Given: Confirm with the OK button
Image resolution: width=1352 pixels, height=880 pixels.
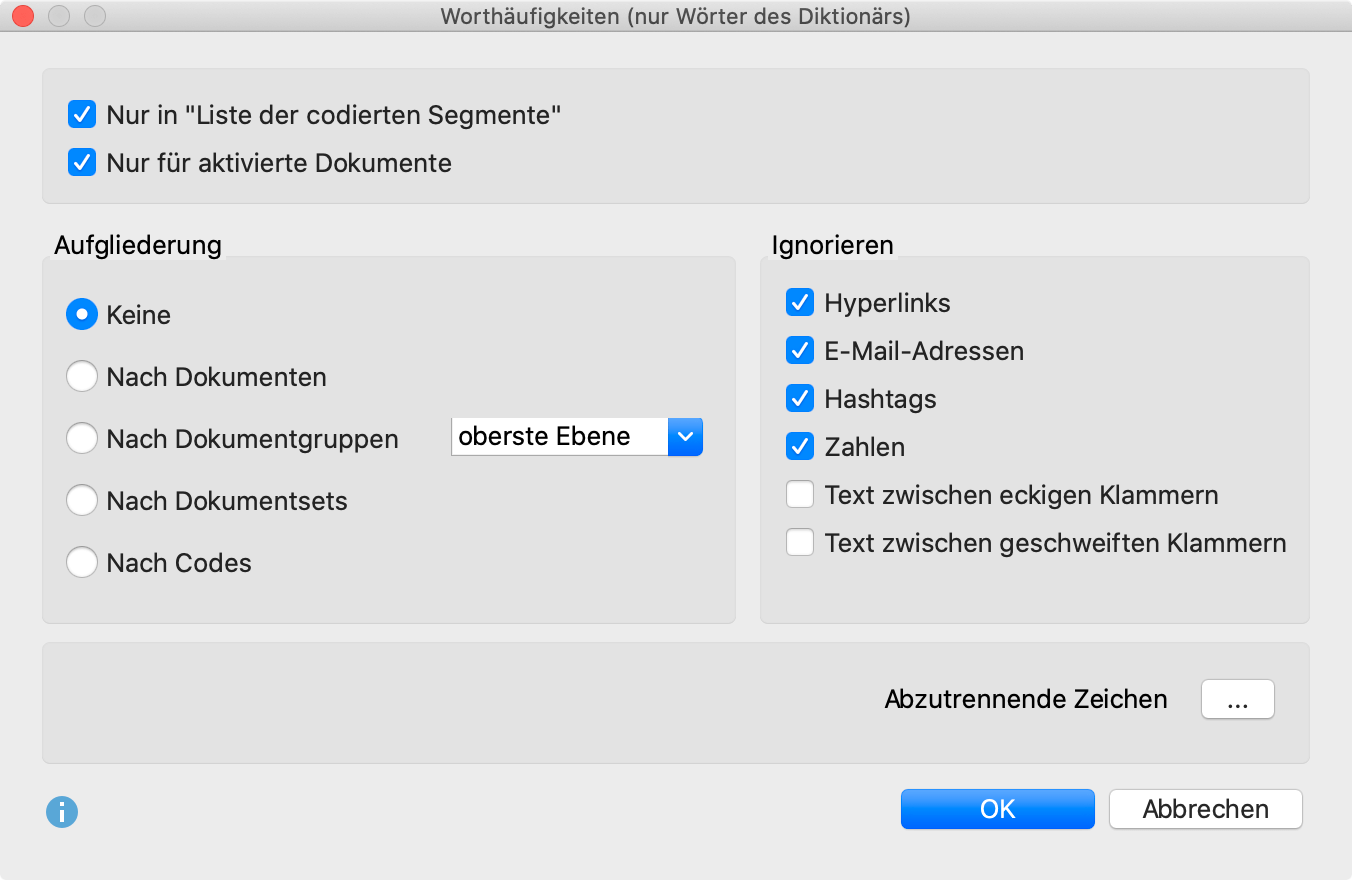Looking at the screenshot, I should (998, 809).
